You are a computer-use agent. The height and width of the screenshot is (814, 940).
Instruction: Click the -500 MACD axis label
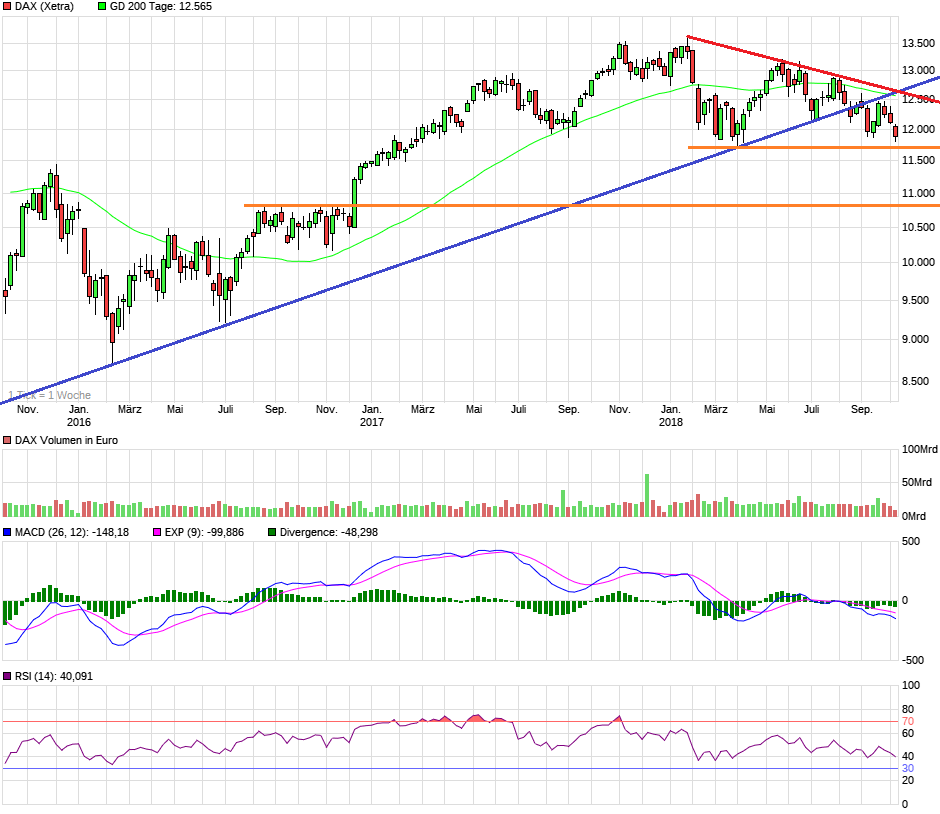tap(913, 660)
